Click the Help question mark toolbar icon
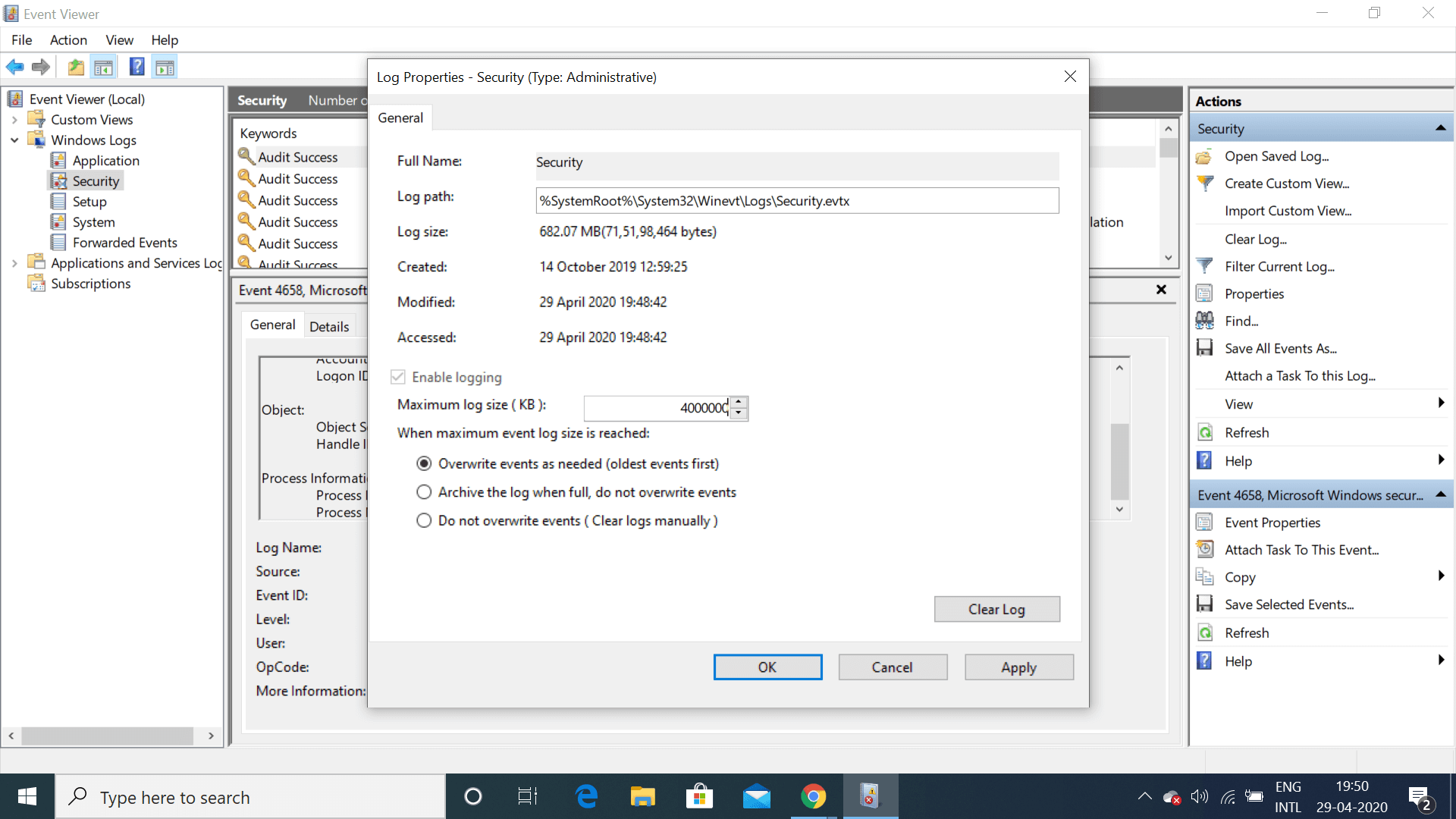The image size is (1456, 819). [136, 67]
